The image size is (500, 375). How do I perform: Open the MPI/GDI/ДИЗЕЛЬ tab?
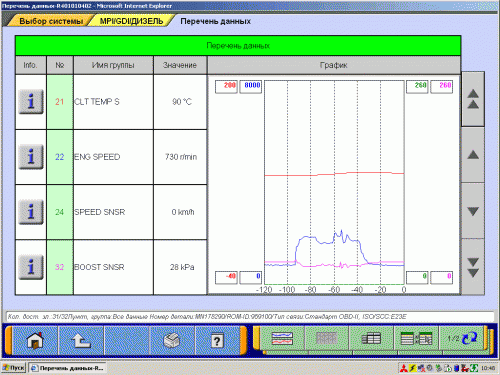[x=131, y=21]
